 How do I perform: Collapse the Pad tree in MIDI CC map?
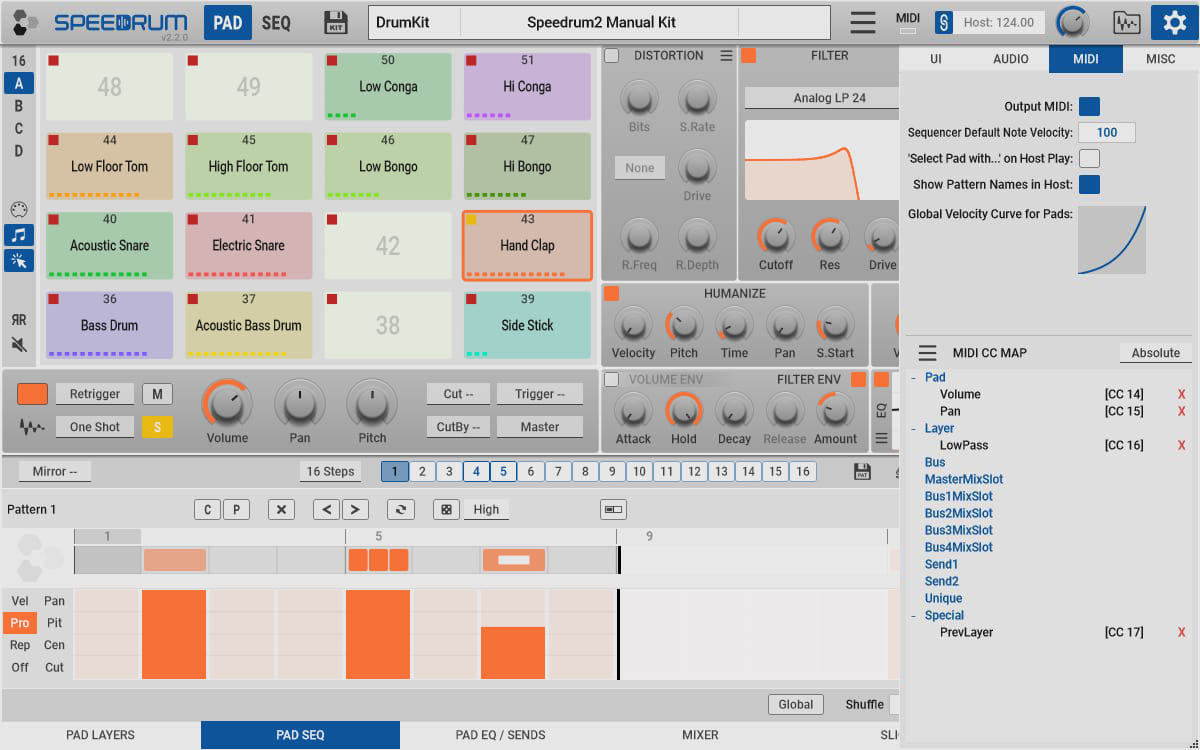(x=913, y=378)
